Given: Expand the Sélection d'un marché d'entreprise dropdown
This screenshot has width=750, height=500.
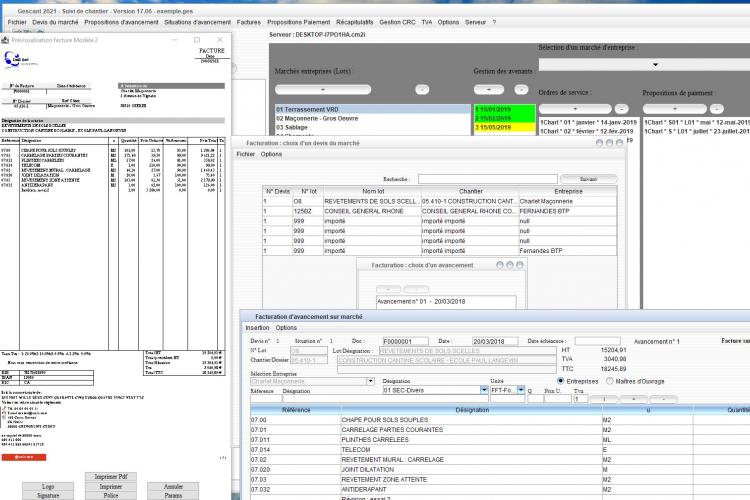Looking at the screenshot, I should tap(655, 65).
